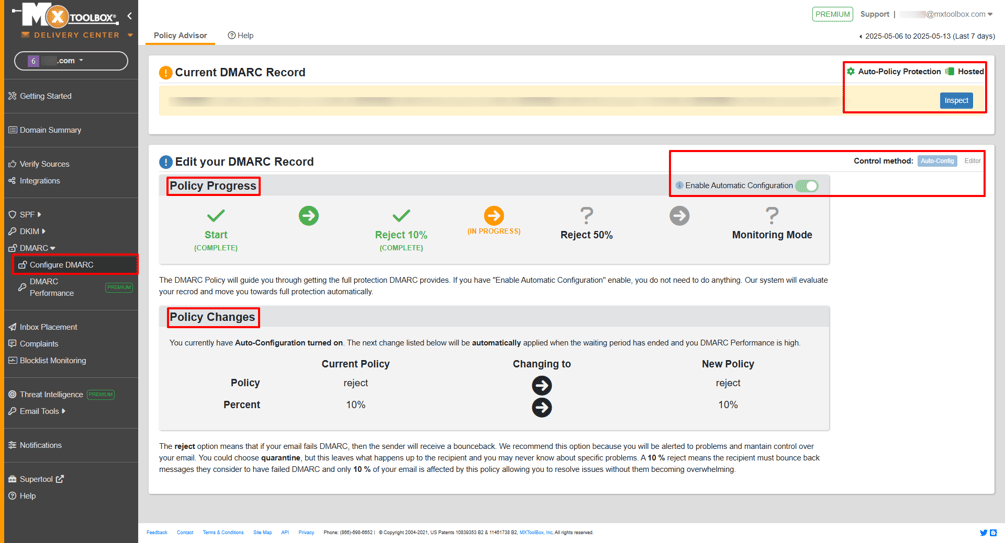Image resolution: width=1005 pixels, height=543 pixels.
Task: Open the Twitter icon in footer
Action: click(x=983, y=533)
